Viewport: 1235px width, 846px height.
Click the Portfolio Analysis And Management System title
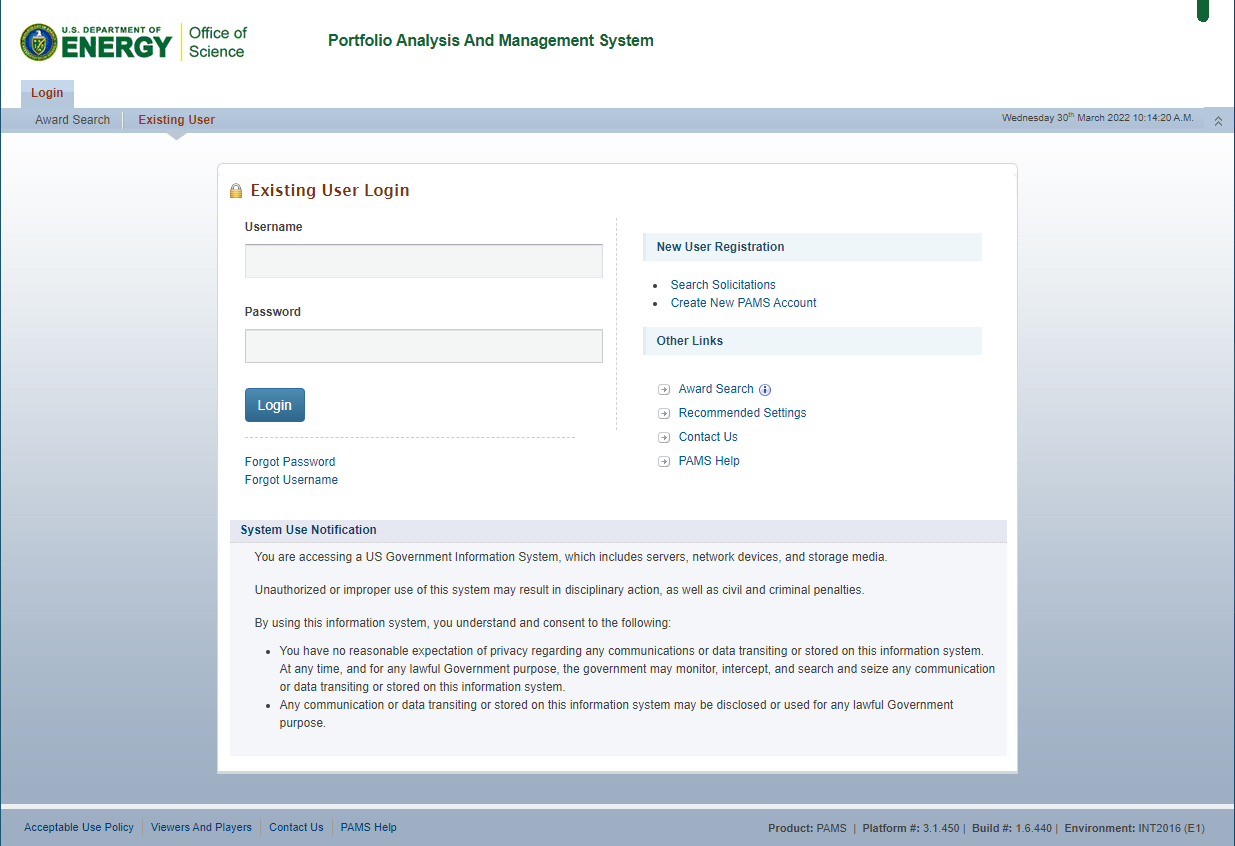click(491, 41)
